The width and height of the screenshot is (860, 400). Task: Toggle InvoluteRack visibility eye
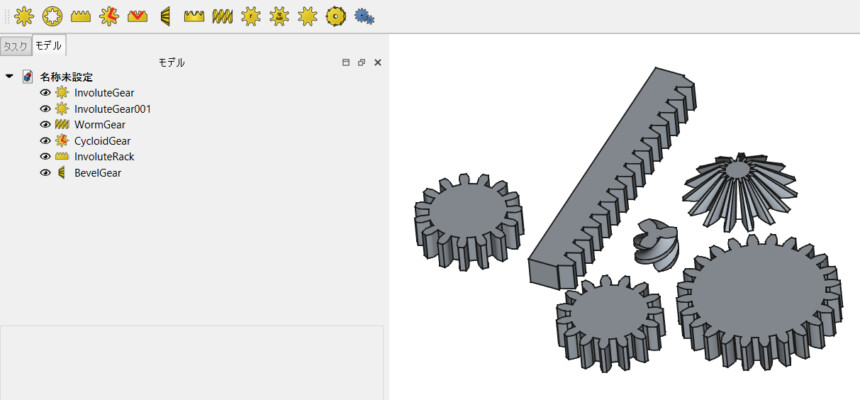[46, 156]
